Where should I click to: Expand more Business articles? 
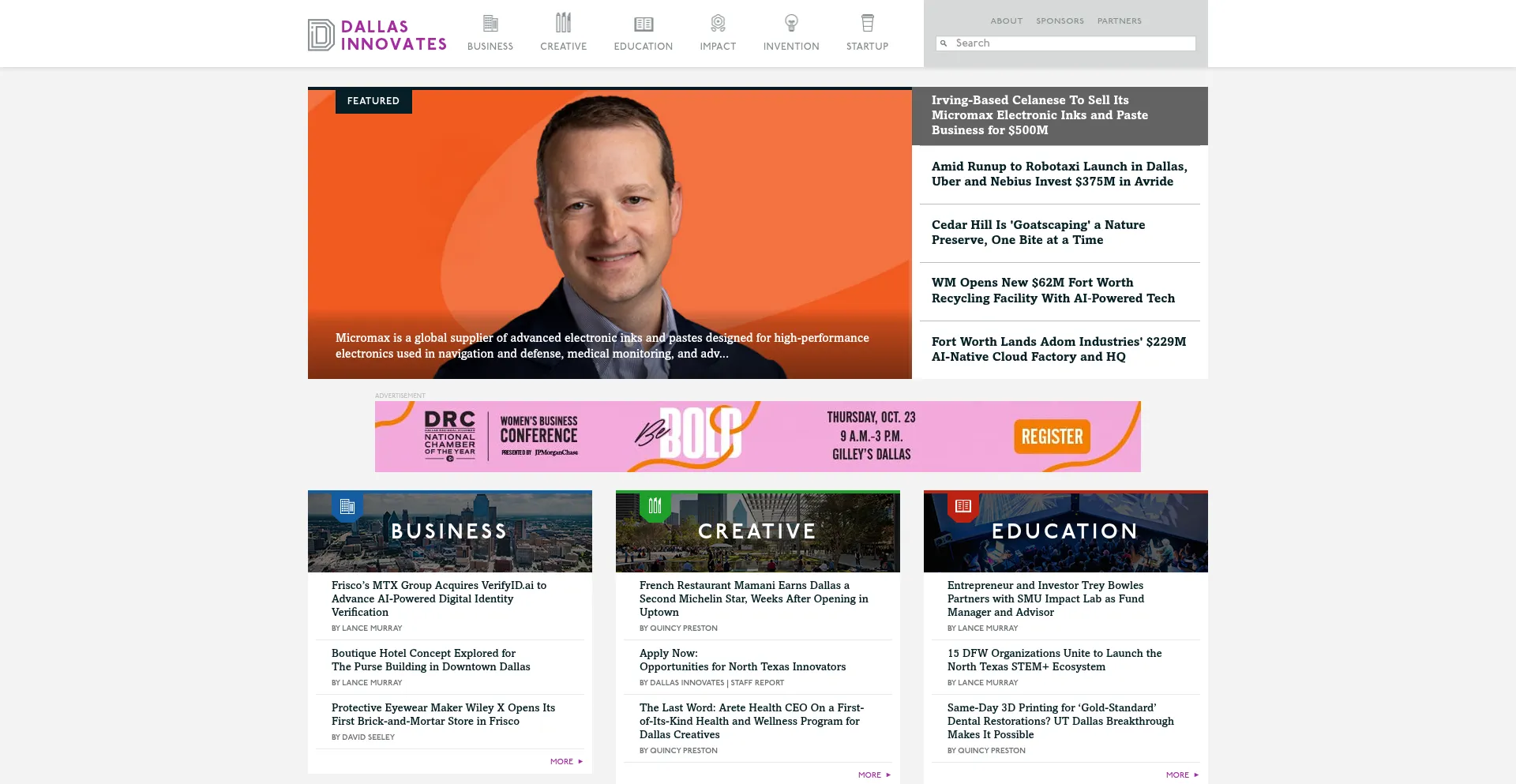click(566, 762)
